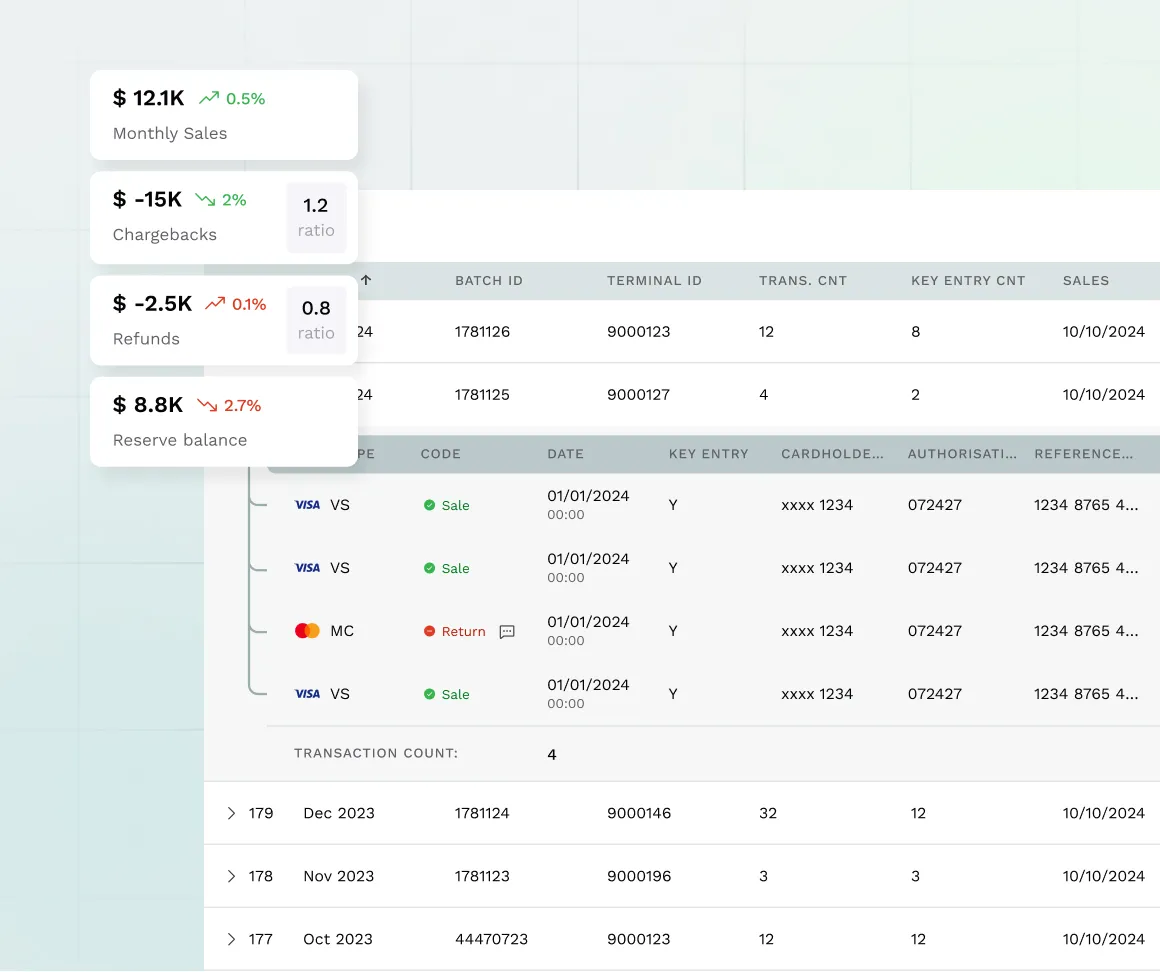This screenshot has width=1160, height=972.
Task: Click the Refunds red upward trend icon
Action: 215,304
